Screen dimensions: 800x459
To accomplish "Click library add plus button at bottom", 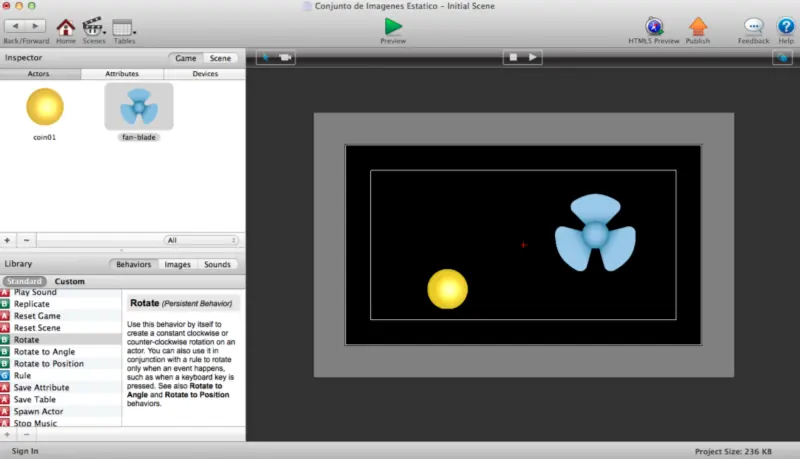I will (7, 435).
